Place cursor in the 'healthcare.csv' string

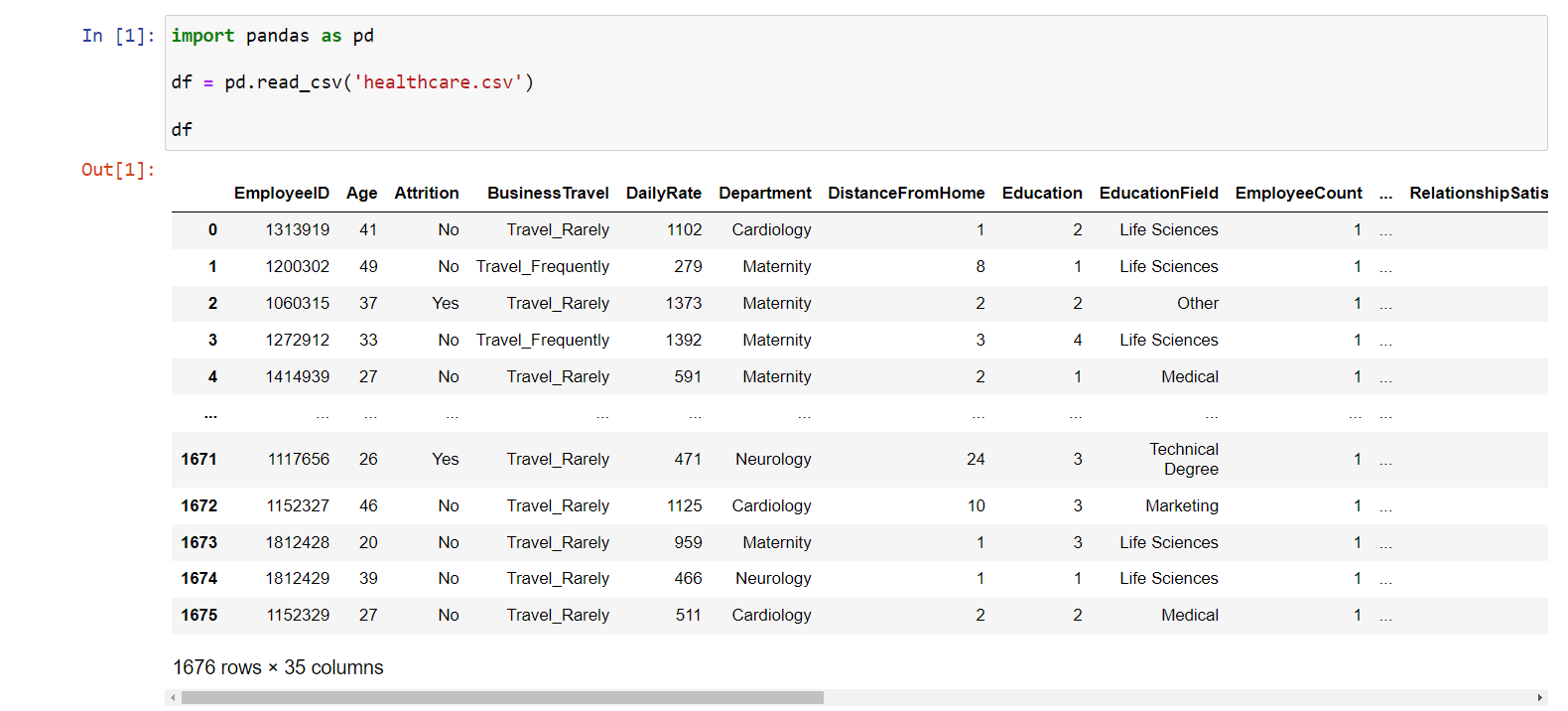438,82
